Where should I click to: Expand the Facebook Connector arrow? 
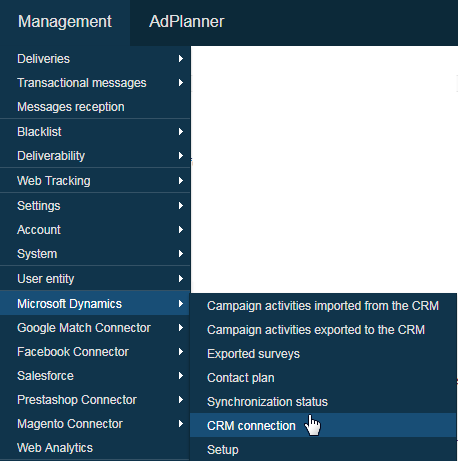[x=180, y=352]
